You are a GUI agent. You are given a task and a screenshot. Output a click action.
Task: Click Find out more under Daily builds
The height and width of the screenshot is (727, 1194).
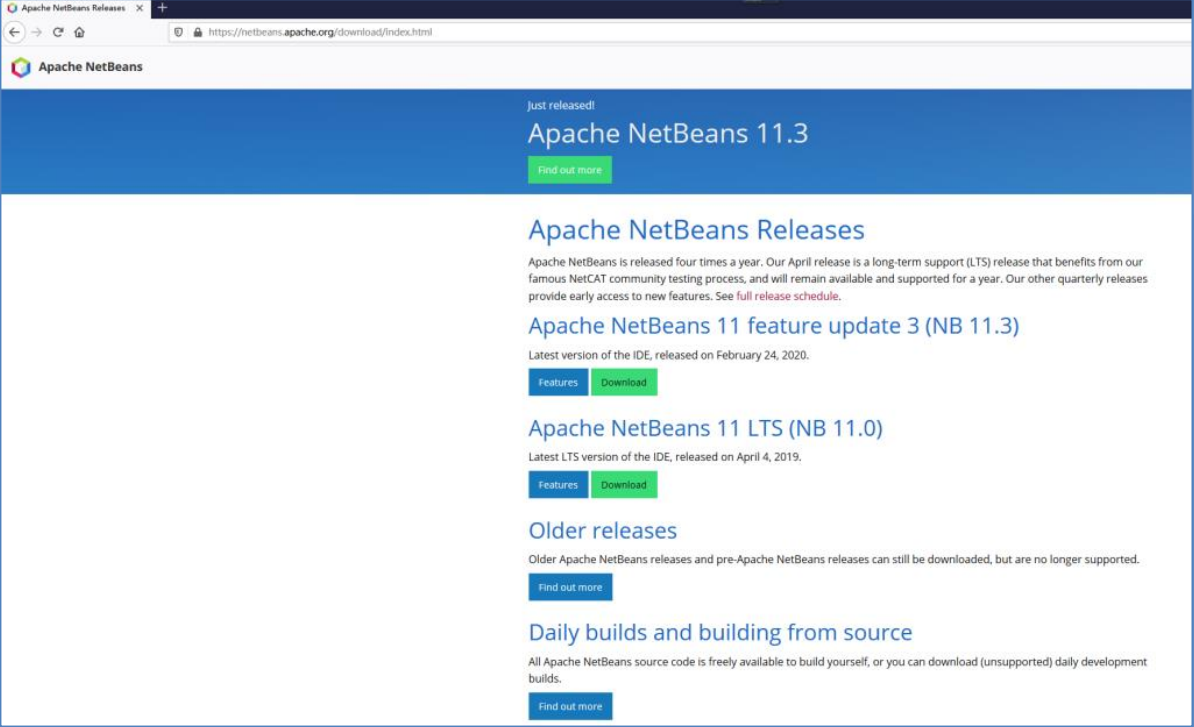pos(570,706)
